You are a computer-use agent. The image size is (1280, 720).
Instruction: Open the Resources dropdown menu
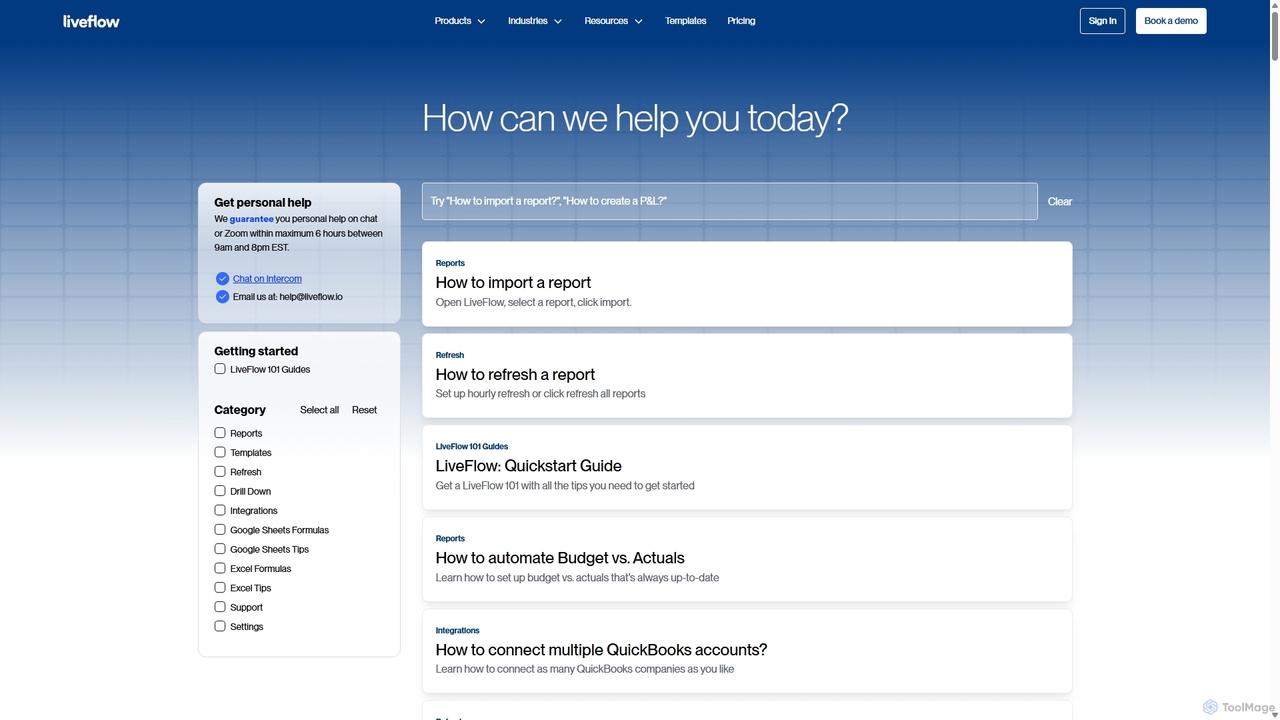[x=613, y=21]
